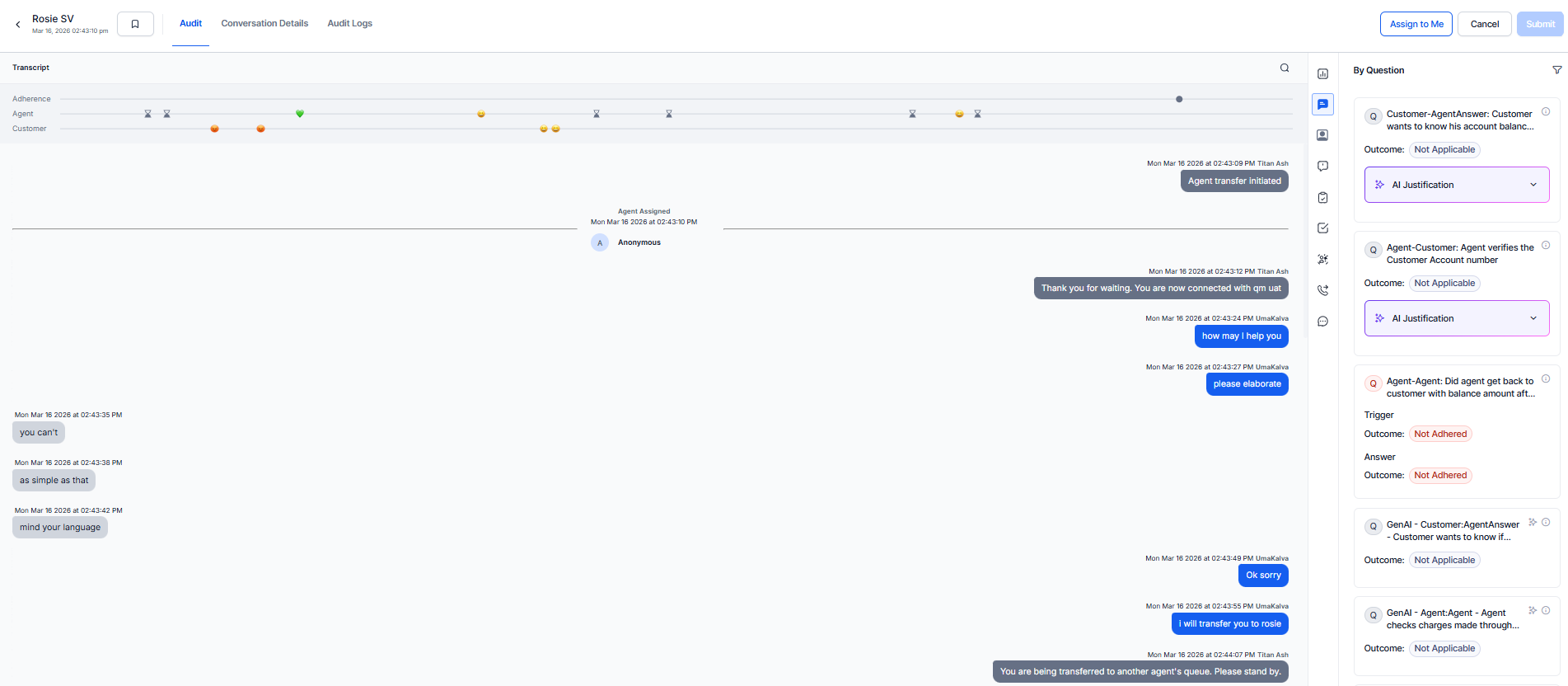Open the Audit Logs tab

(349, 23)
